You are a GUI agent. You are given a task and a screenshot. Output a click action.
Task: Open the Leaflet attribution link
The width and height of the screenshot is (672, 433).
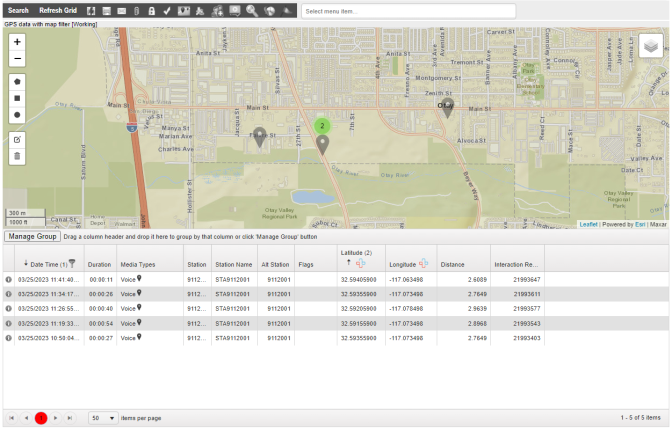coord(588,224)
